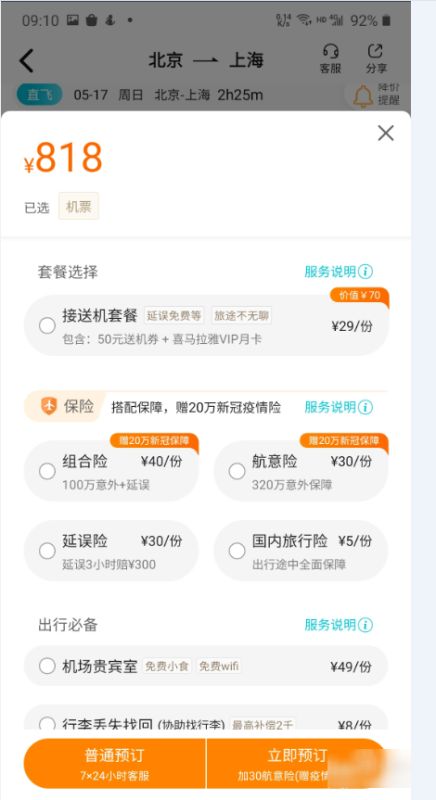Close the booking options sheet
This screenshot has width=436, height=800.
pyautogui.click(x=386, y=133)
